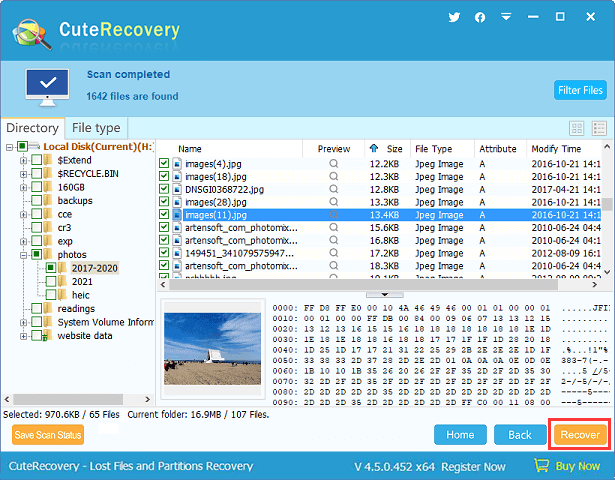This screenshot has width=615, height=480.
Task: Expand the exp folder node
Action: 24,241
